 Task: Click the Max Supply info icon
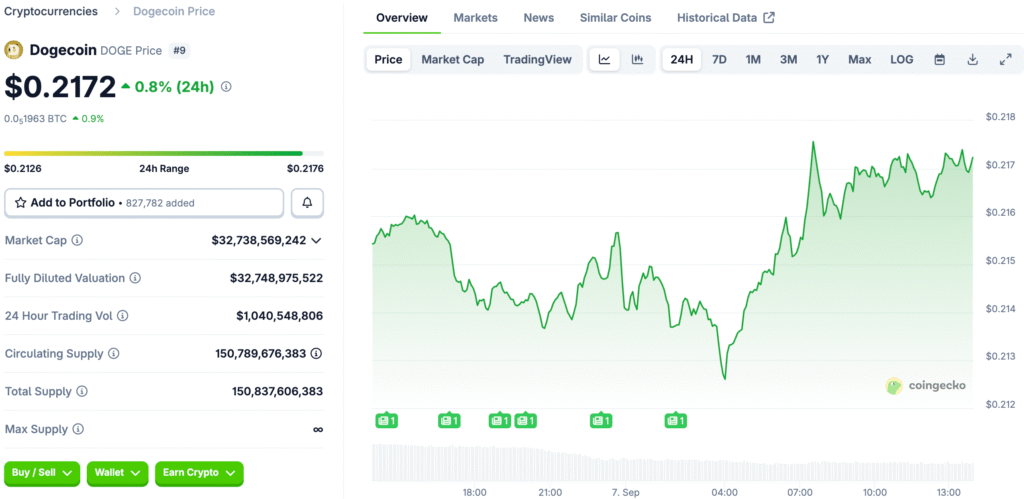coord(78,430)
